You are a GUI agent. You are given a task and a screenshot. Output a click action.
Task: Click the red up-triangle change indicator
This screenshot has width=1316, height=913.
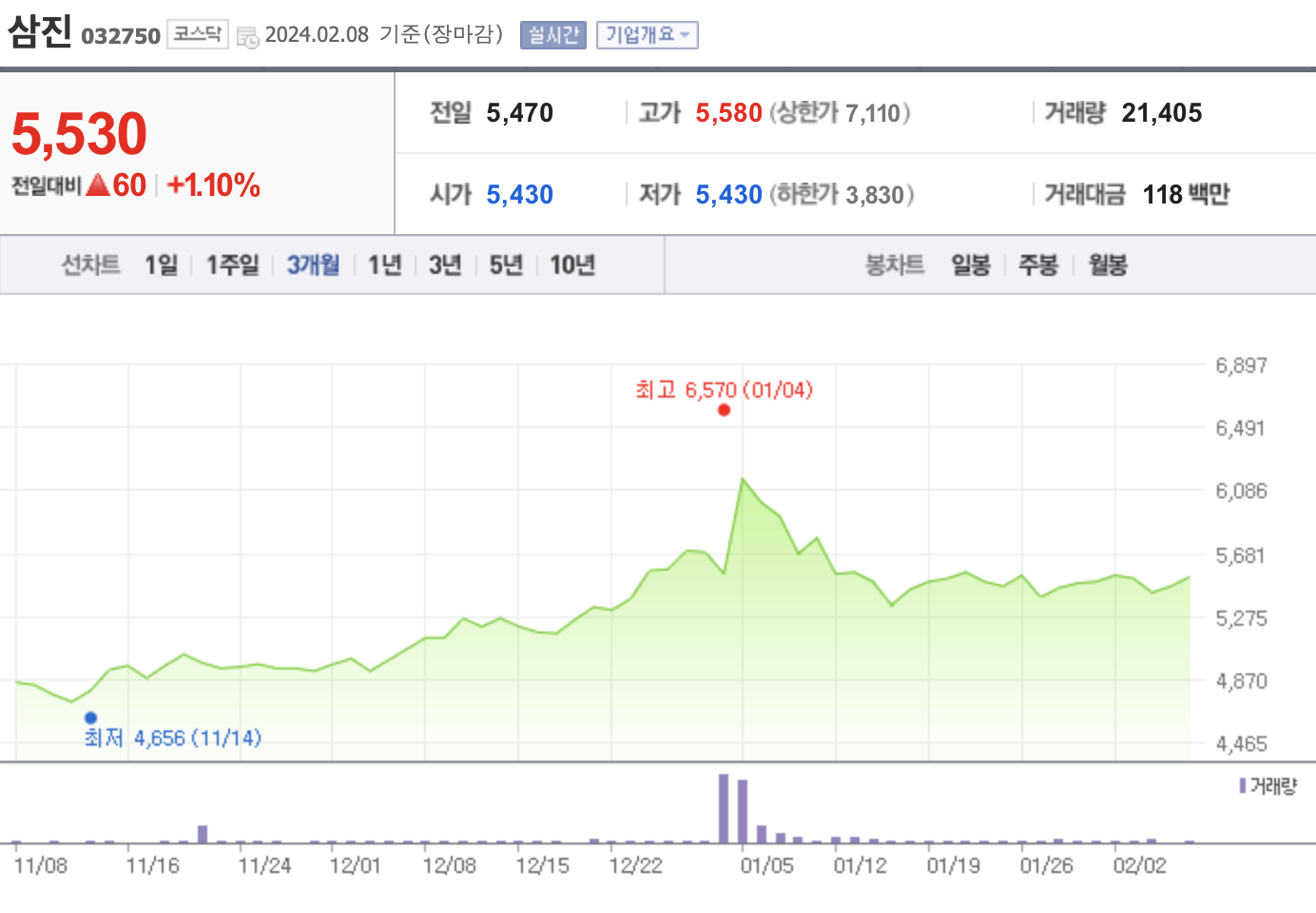98,185
